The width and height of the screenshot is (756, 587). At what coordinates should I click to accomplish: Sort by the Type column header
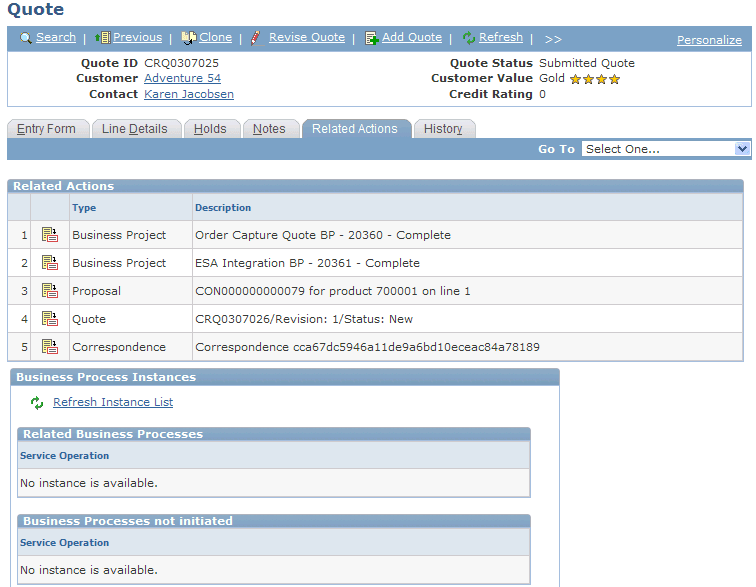[84, 207]
